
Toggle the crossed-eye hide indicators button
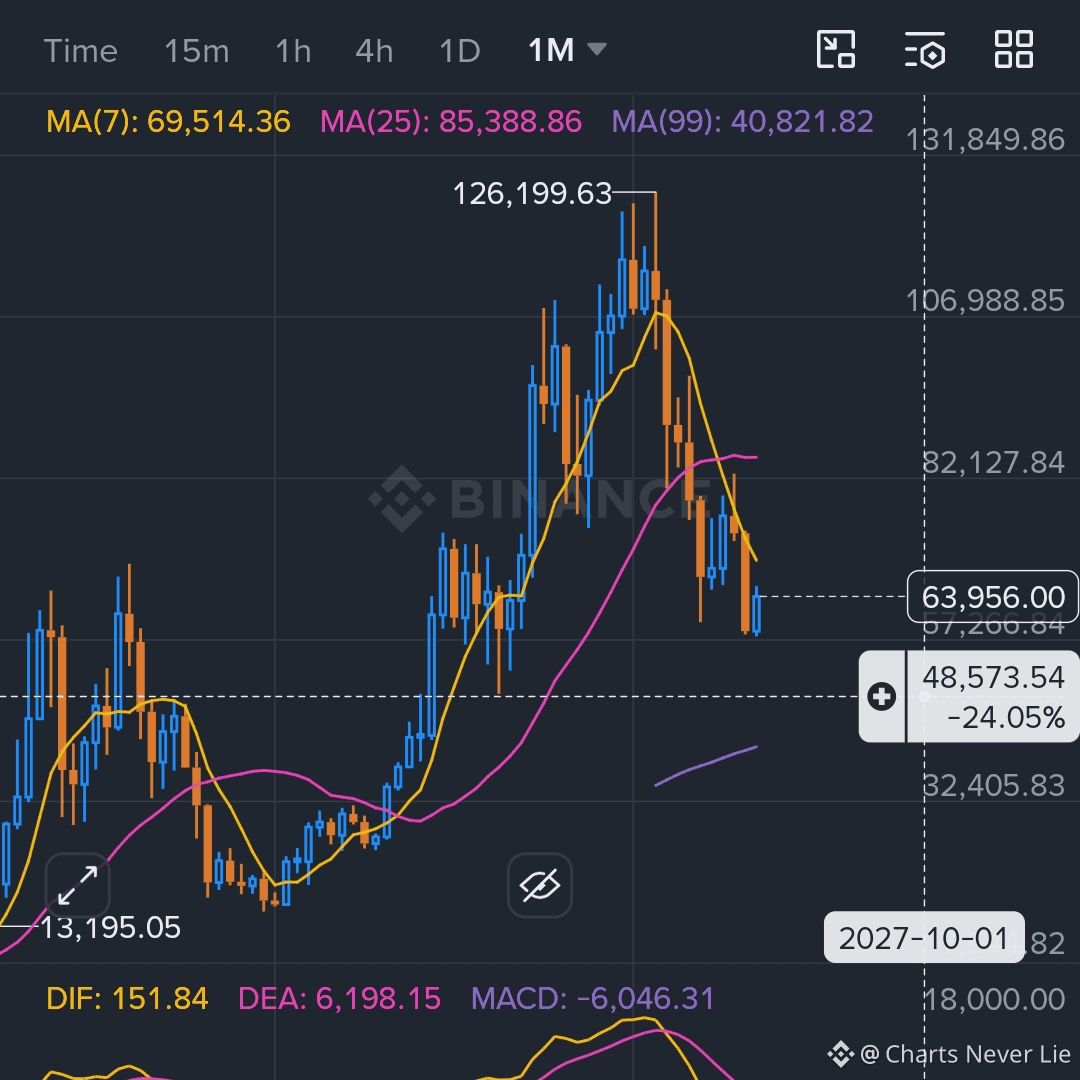pyautogui.click(x=540, y=886)
